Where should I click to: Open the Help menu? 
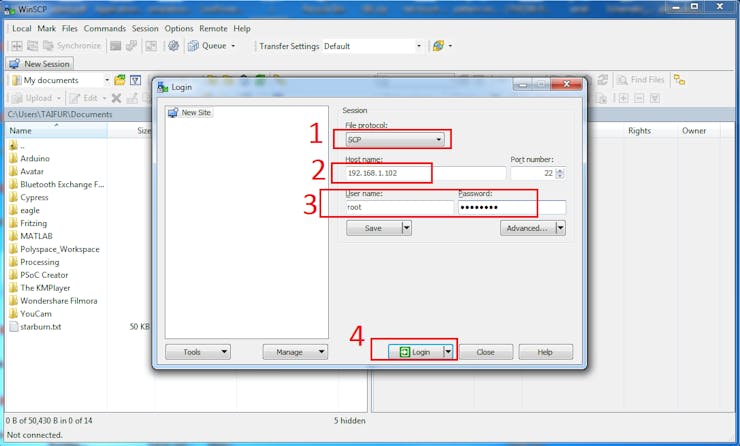point(242,29)
